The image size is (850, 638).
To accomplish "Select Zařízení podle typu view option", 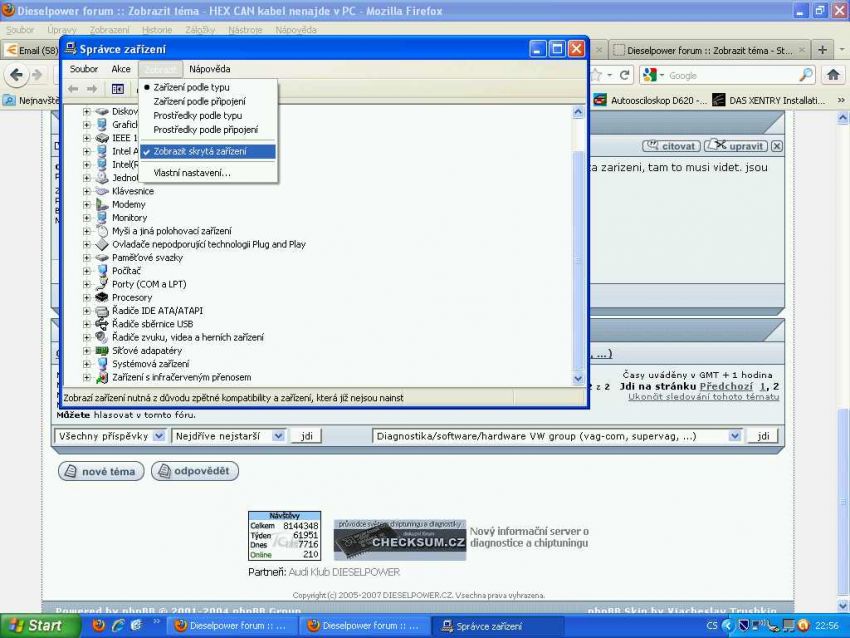I will click(191, 87).
